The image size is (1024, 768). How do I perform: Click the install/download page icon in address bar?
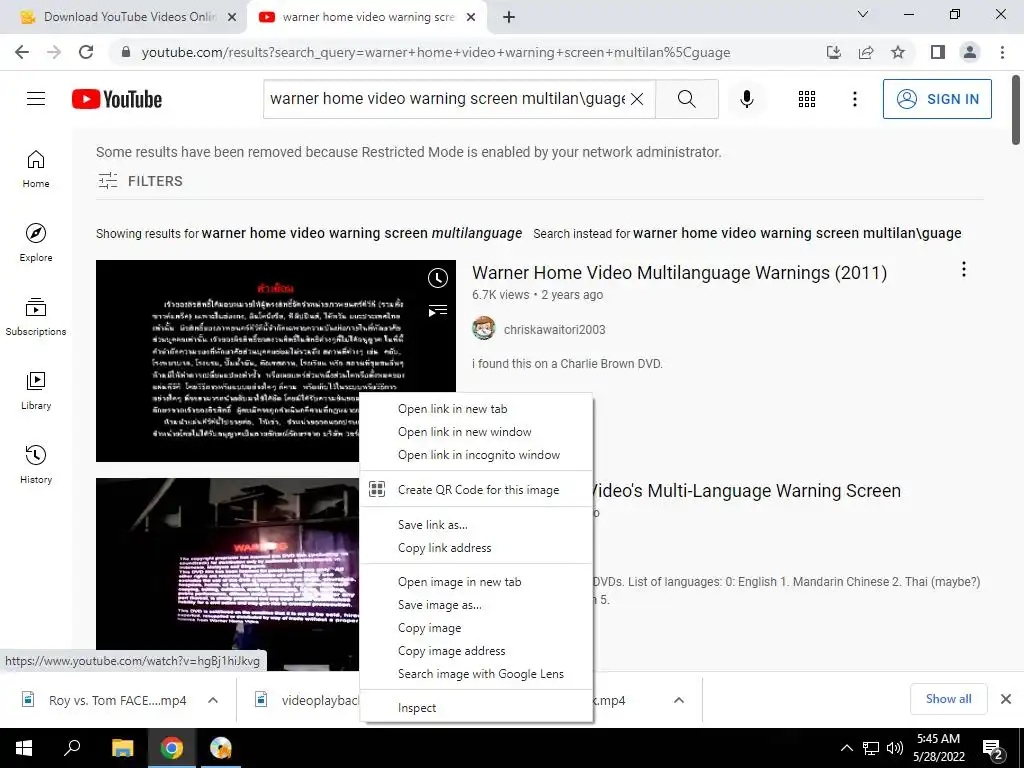tap(834, 52)
